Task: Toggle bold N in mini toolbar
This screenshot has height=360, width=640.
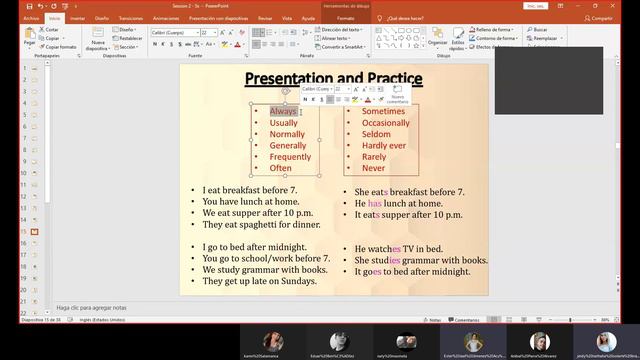Action: pos(305,100)
